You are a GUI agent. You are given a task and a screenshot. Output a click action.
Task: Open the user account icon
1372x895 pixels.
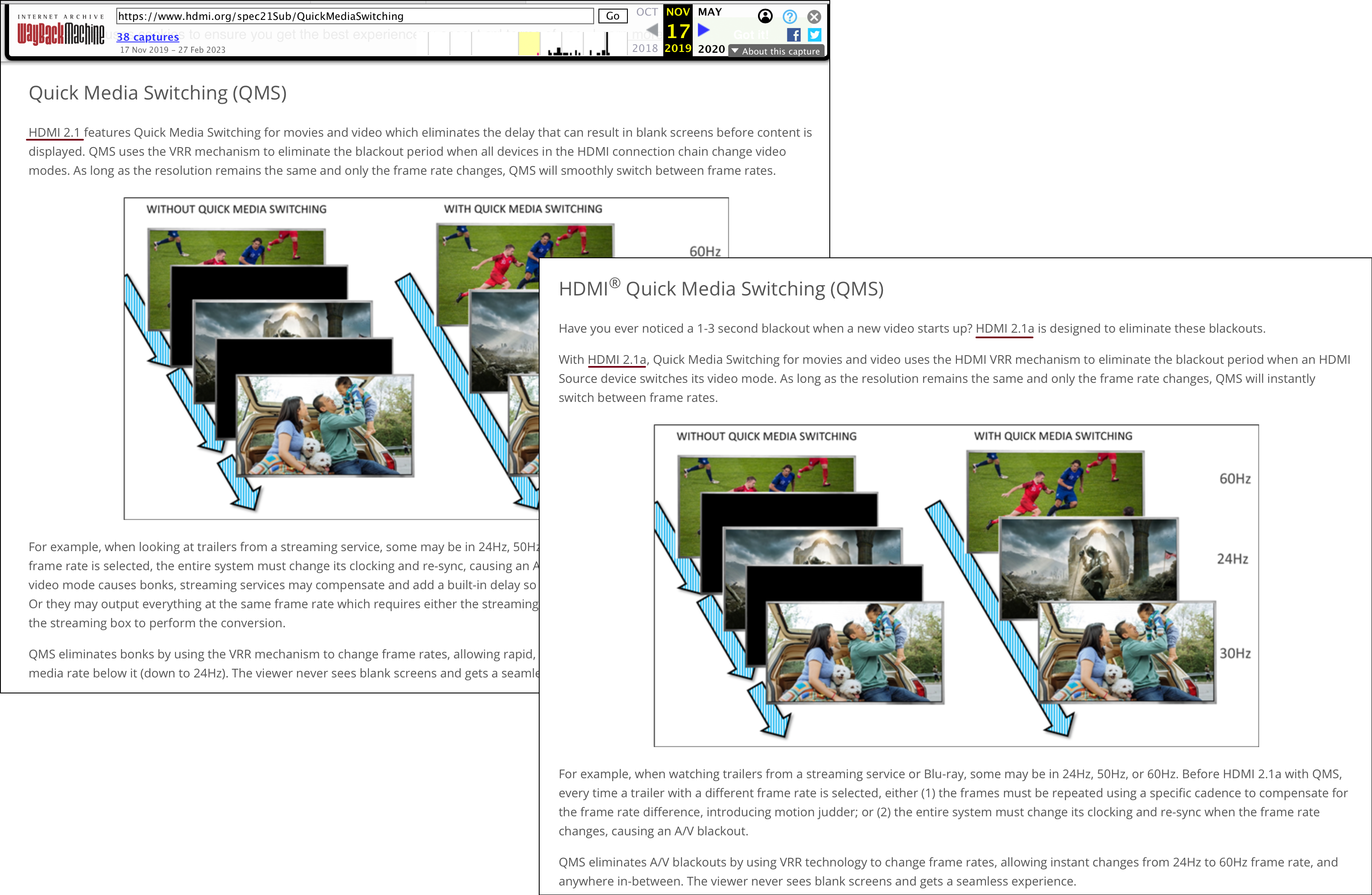tap(765, 16)
